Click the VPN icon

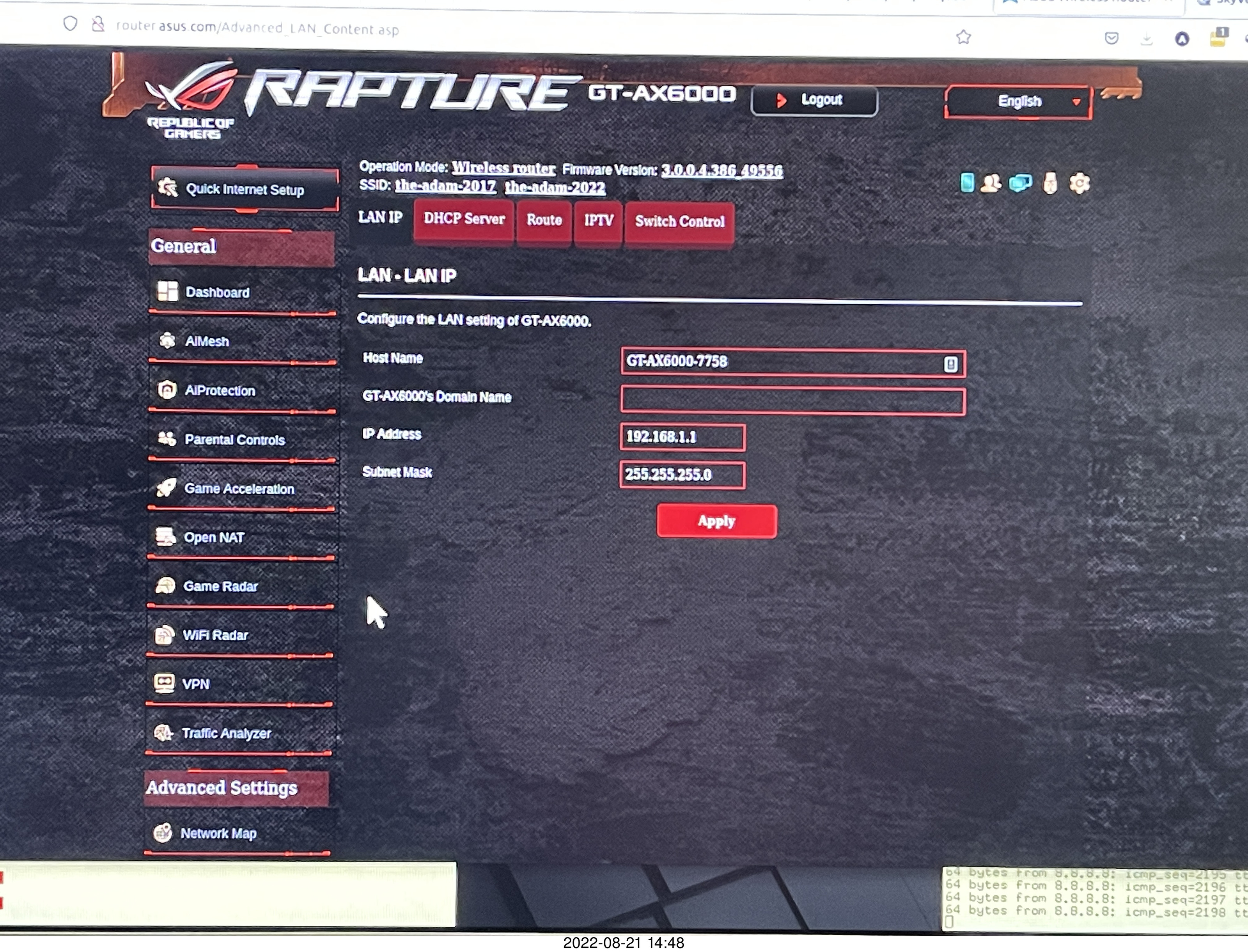point(164,683)
